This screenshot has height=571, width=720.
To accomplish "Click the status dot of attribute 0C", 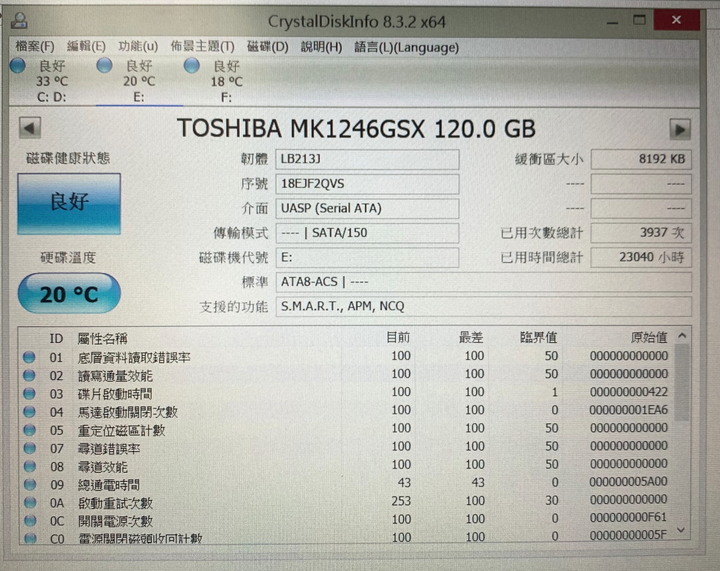I will pyautogui.click(x=30, y=521).
